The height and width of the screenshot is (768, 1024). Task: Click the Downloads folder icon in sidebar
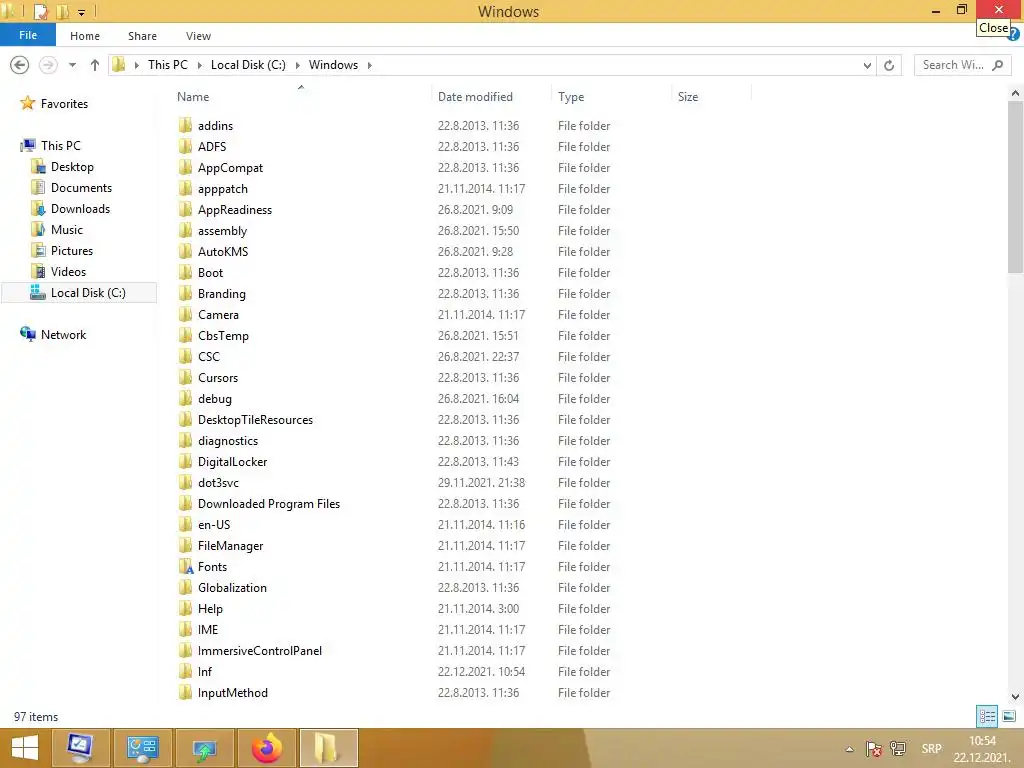pos(38,208)
